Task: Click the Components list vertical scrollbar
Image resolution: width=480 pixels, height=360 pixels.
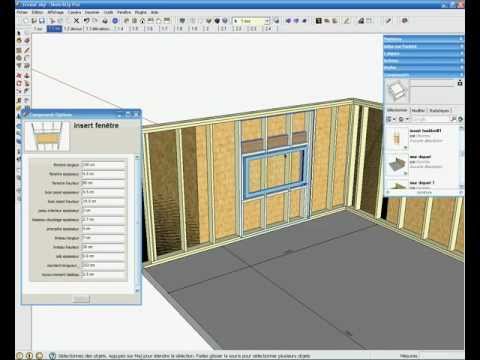Action: coord(462,157)
